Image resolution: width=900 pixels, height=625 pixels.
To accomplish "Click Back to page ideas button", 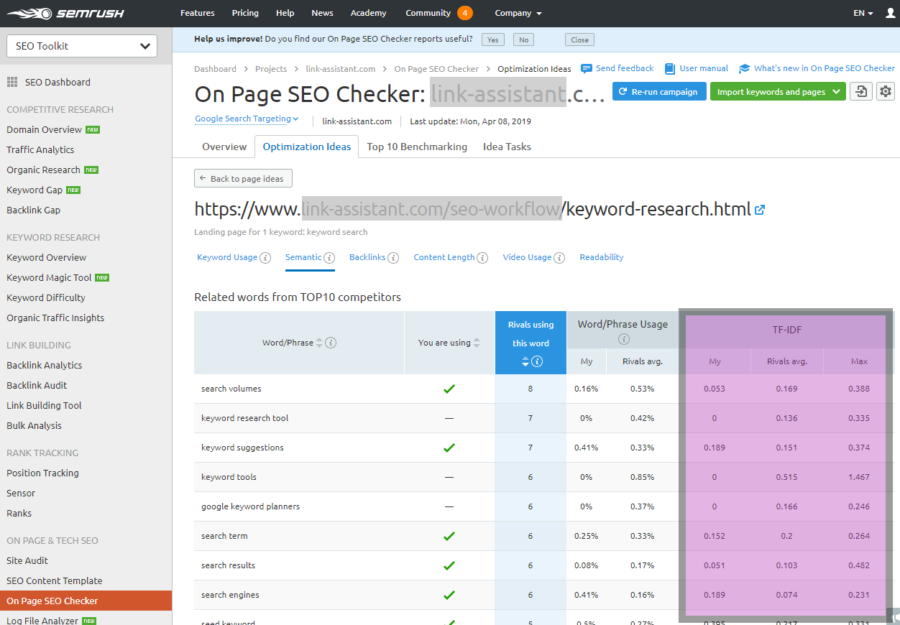I will [243, 178].
